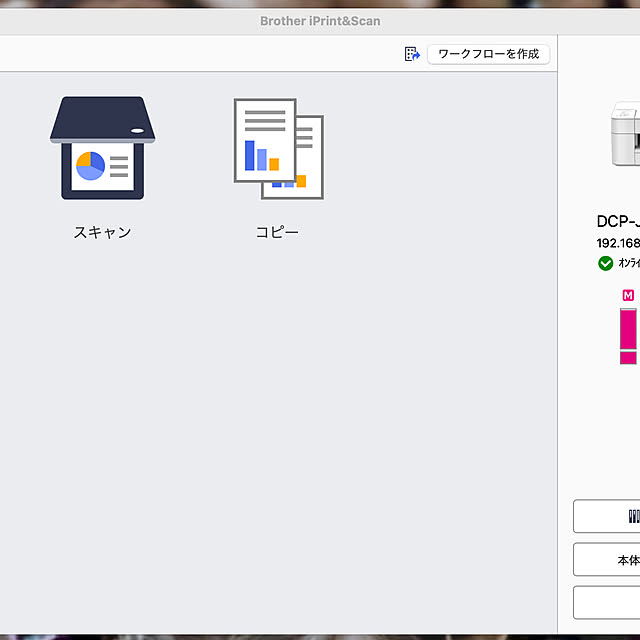
Task: Click the ワークフローを作成 button
Action: point(488,54)
